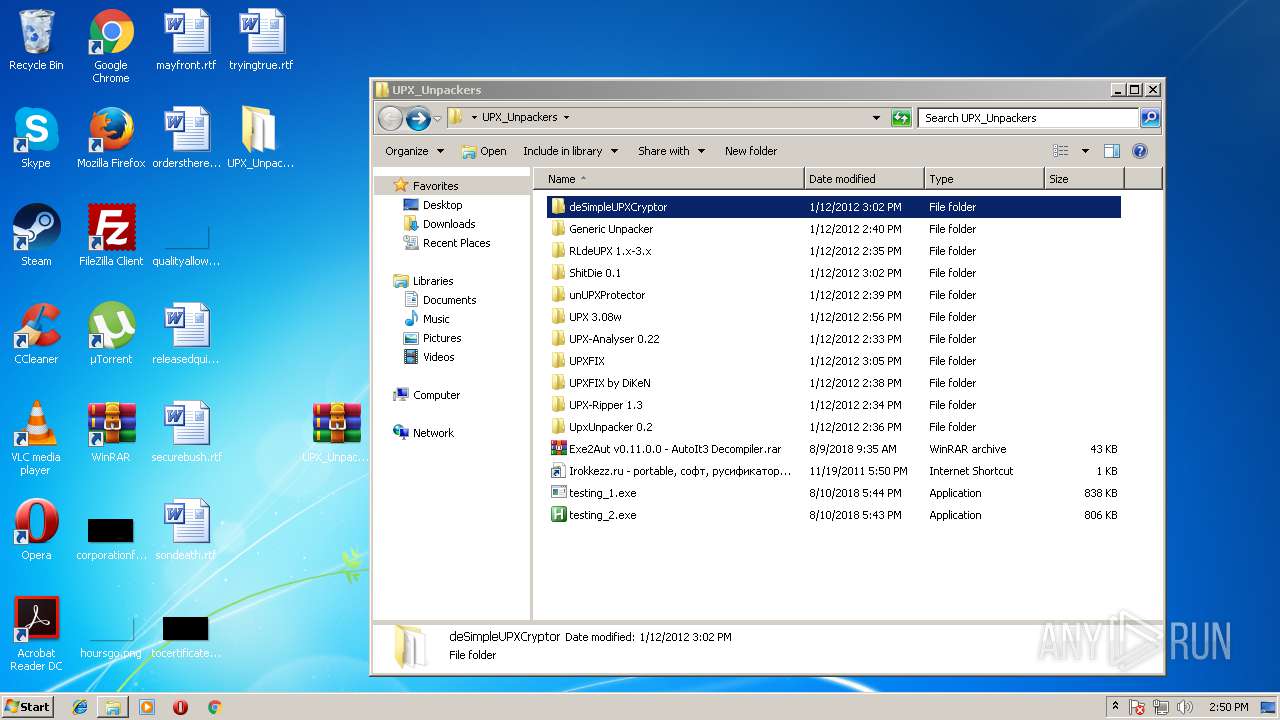Image resolution: width=1280 pixels, height=720 pixels.
Task: Sort by Date modified column
Action: (x=864, y=179)
